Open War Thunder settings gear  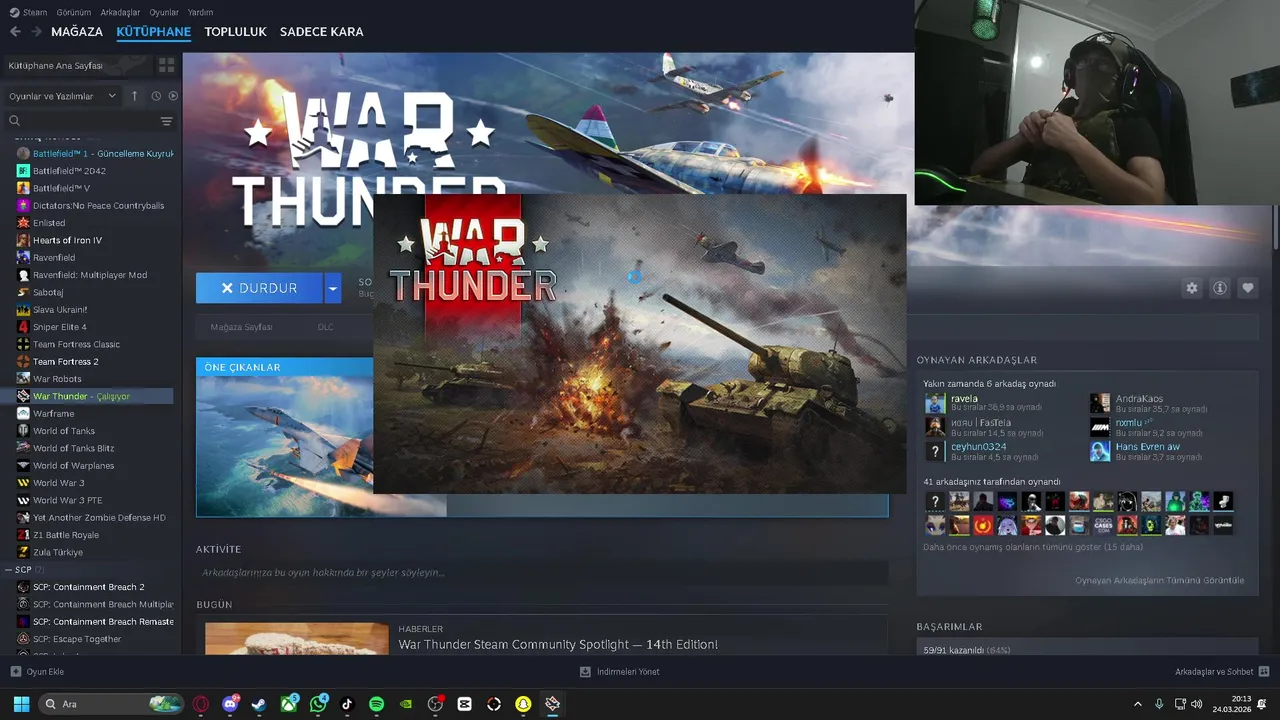1191,288
